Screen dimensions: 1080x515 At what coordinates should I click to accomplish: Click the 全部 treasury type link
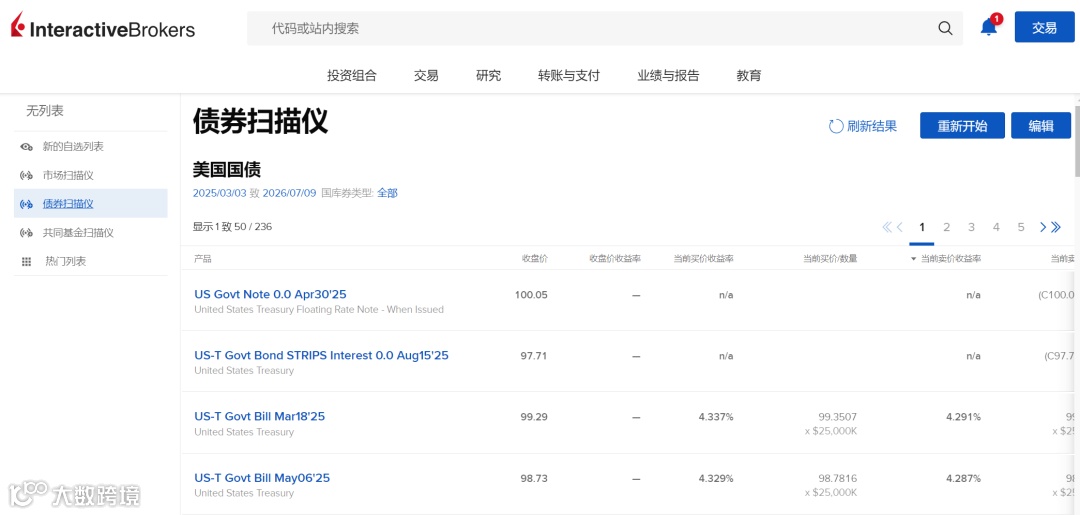point(387,193)
